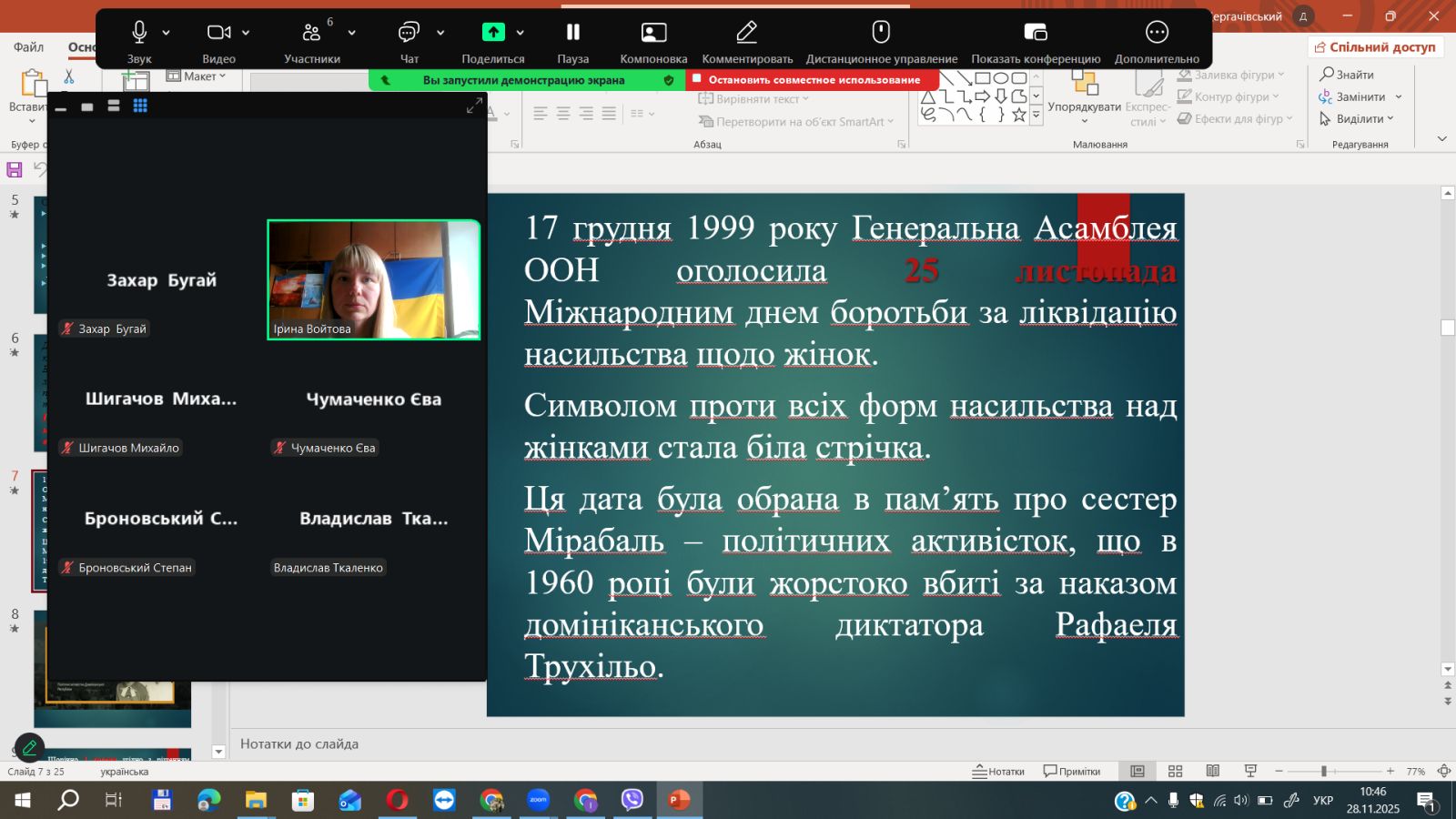Open the Файл menu tab
The height and width of the screenshot is (819, 1456).
(x=28, y=47)
